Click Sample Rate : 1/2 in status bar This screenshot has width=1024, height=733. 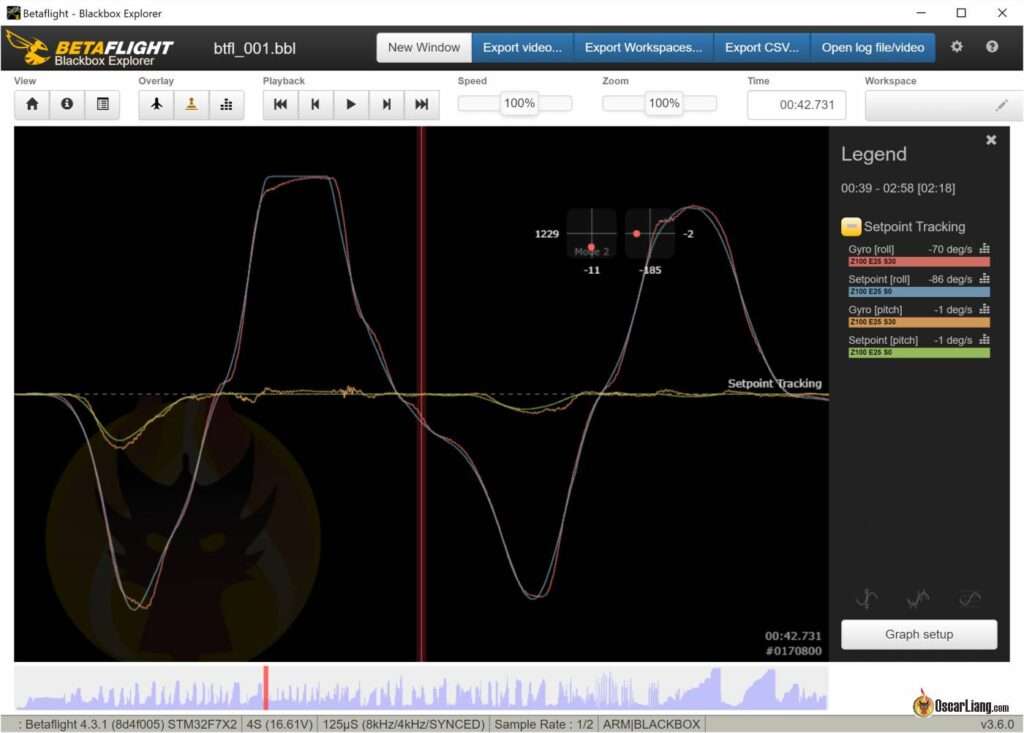(x=544, y=724)
